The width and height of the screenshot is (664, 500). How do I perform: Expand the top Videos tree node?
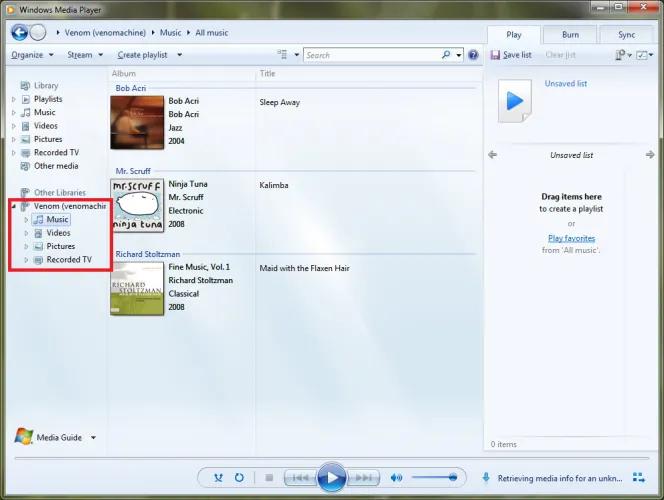pos(14,126)
